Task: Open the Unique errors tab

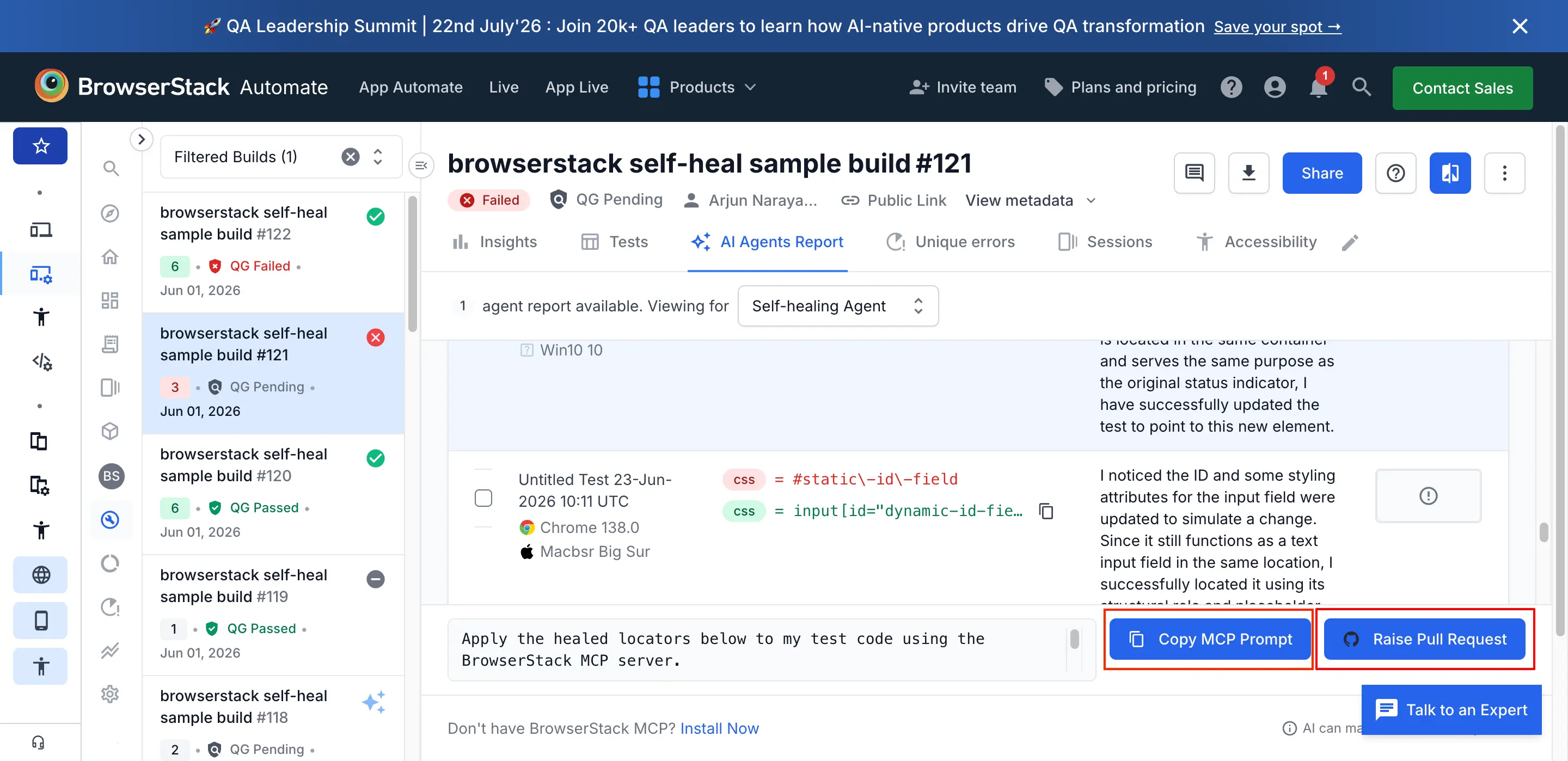Action: pos(950,242)
